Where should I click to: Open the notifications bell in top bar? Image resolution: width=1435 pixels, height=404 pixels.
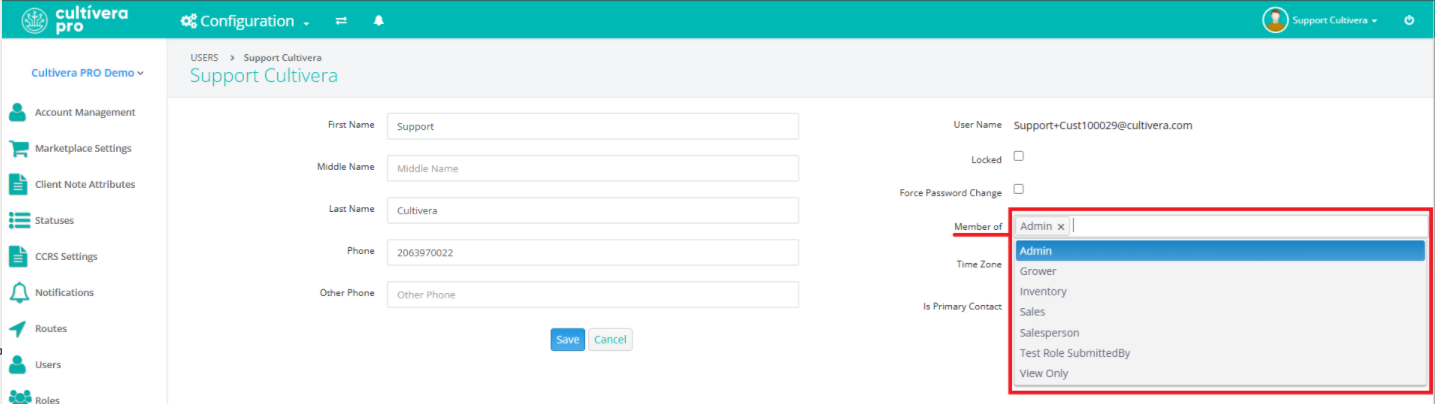point(379,21)
